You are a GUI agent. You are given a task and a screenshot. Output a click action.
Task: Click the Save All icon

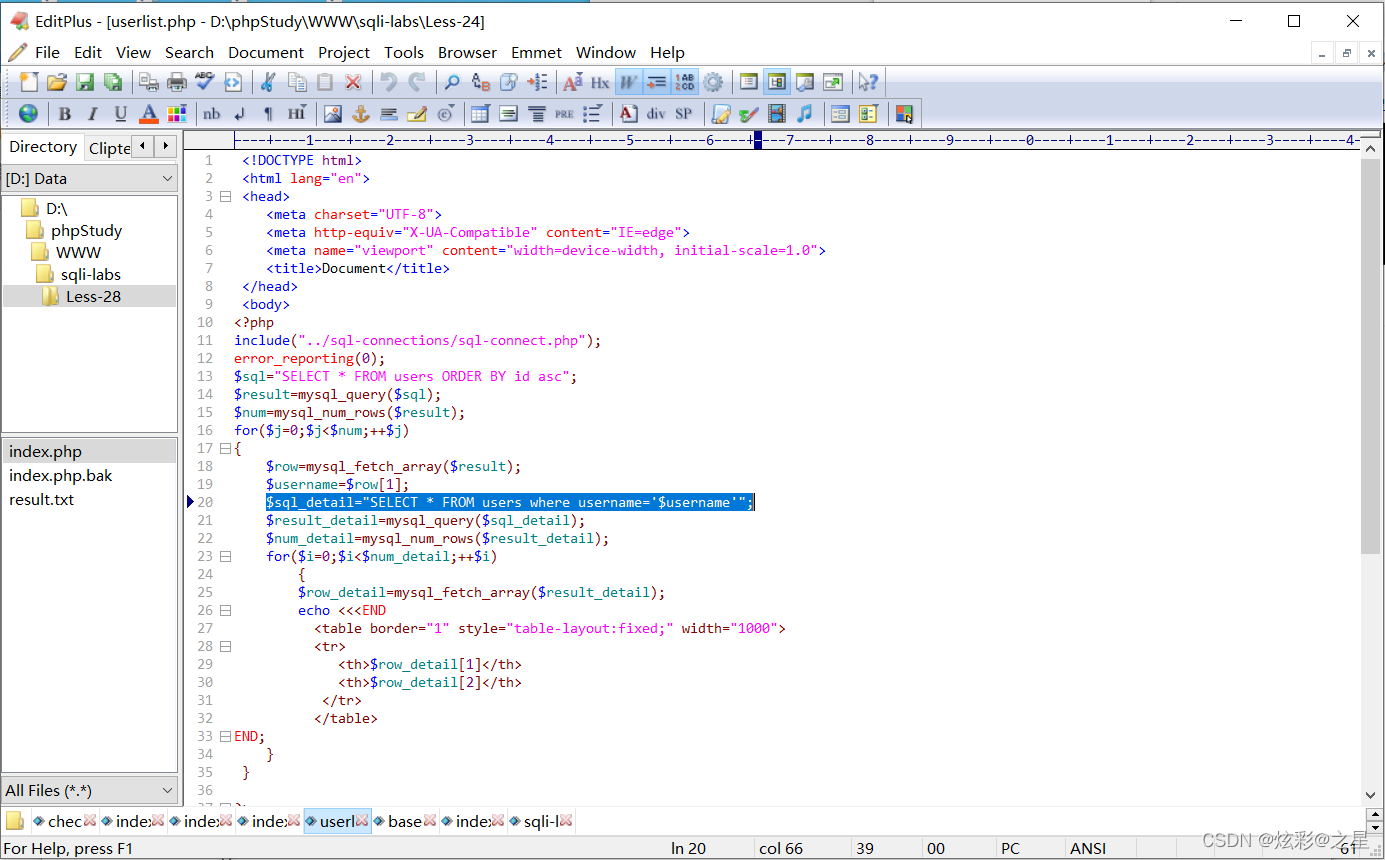click(113, 82)
